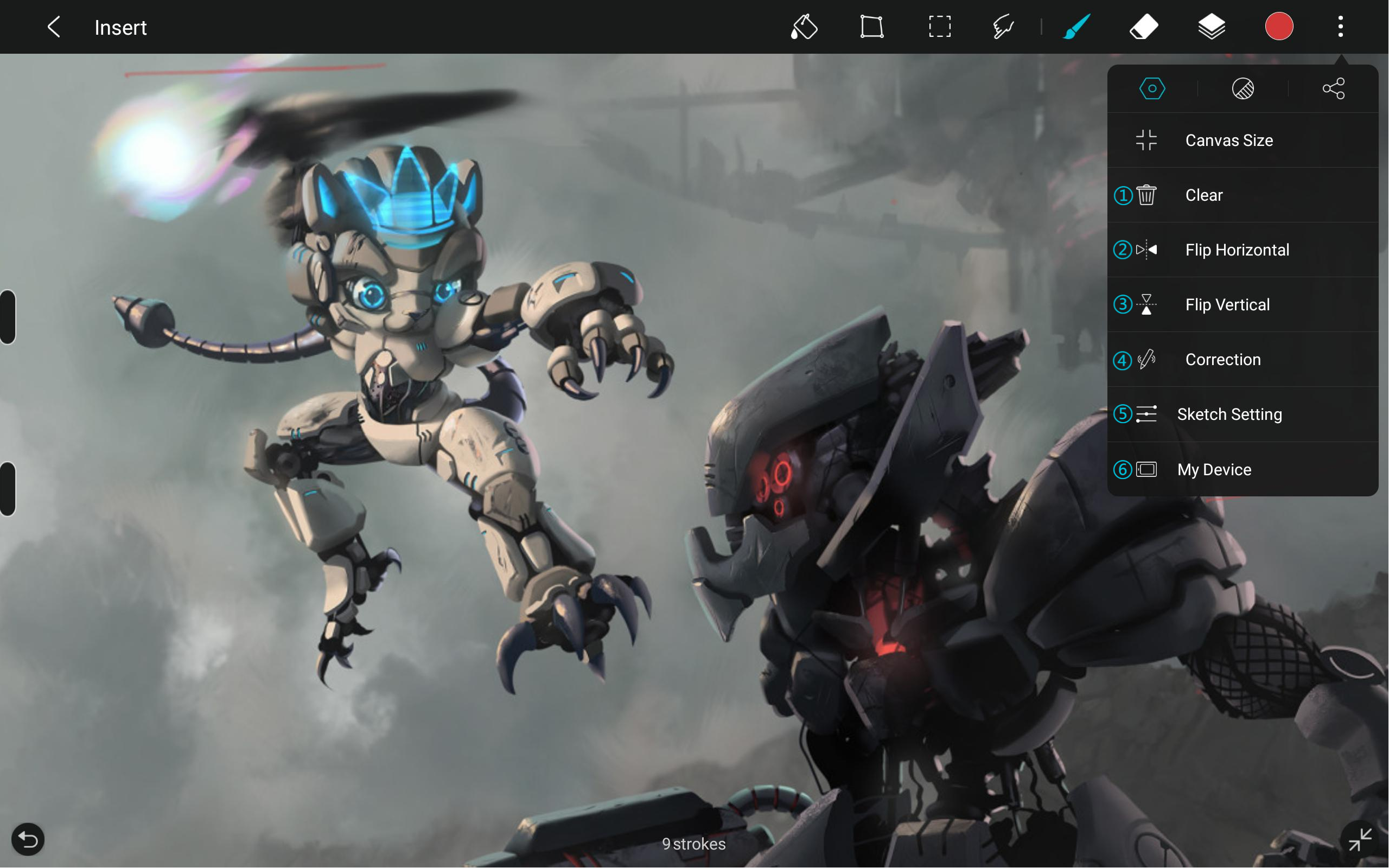Select Clear from the menu
The image size is (1389, 868).
point(1203,195)
